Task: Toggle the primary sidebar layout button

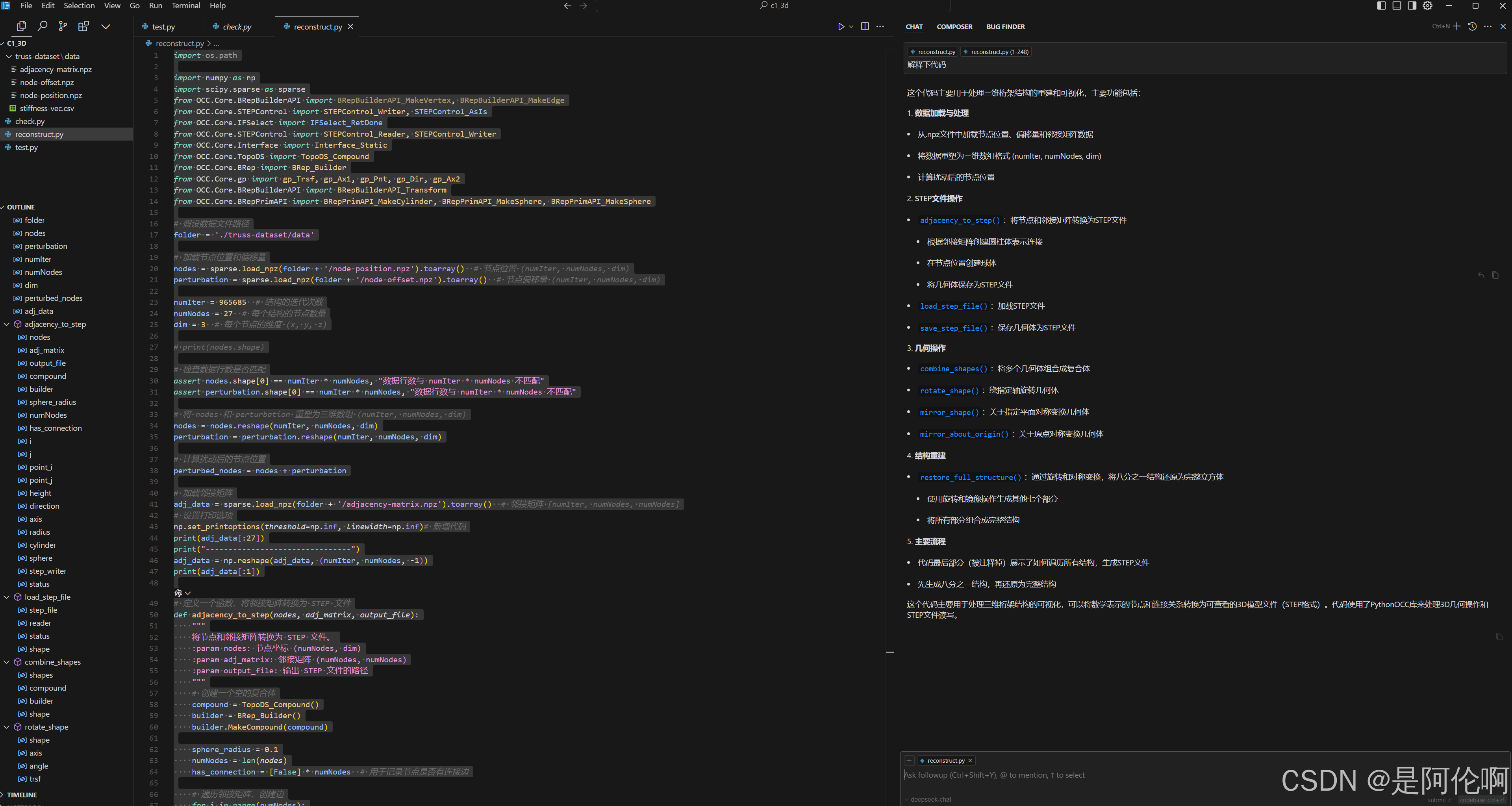Action: [x=1381, y=6]
